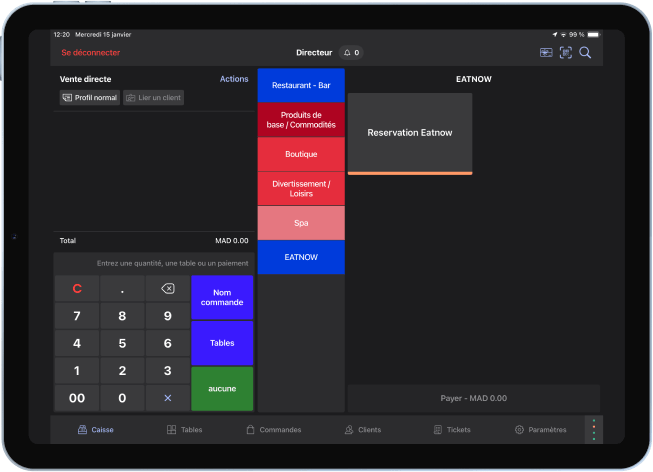
Task: Click Se déconnecter to log out
Action: [91, 53]
